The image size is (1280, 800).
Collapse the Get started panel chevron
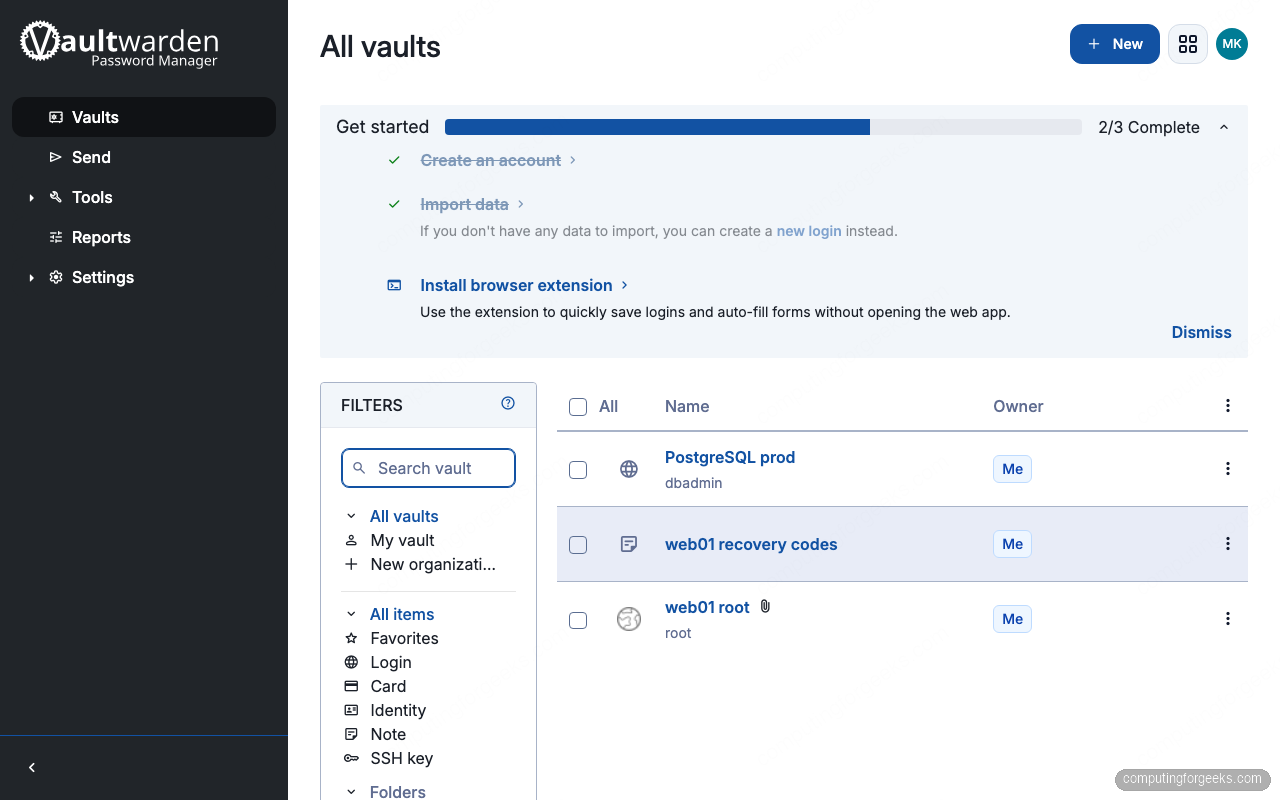tap(1224, 127)
